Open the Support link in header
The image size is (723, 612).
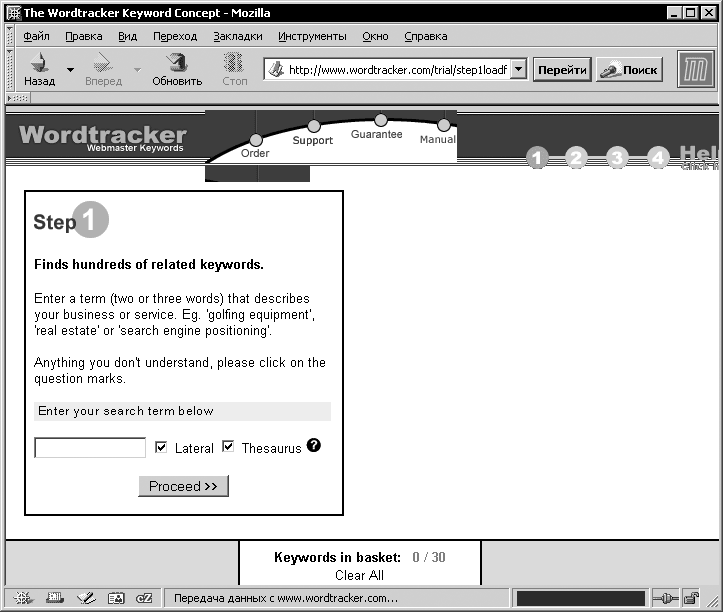pyautogui.click(x=313, y=140)
